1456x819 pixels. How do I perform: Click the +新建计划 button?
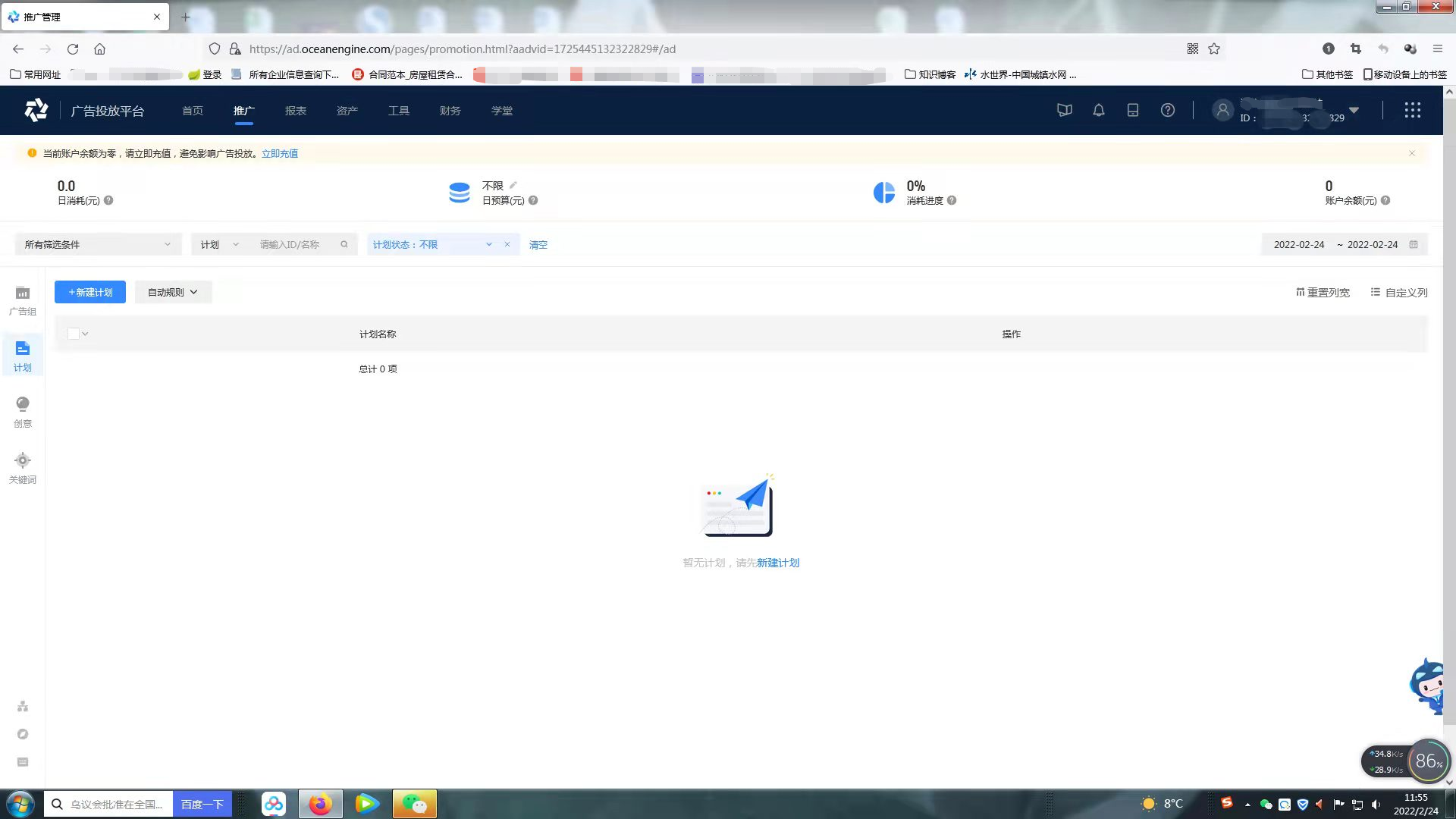tap(90, 293)
